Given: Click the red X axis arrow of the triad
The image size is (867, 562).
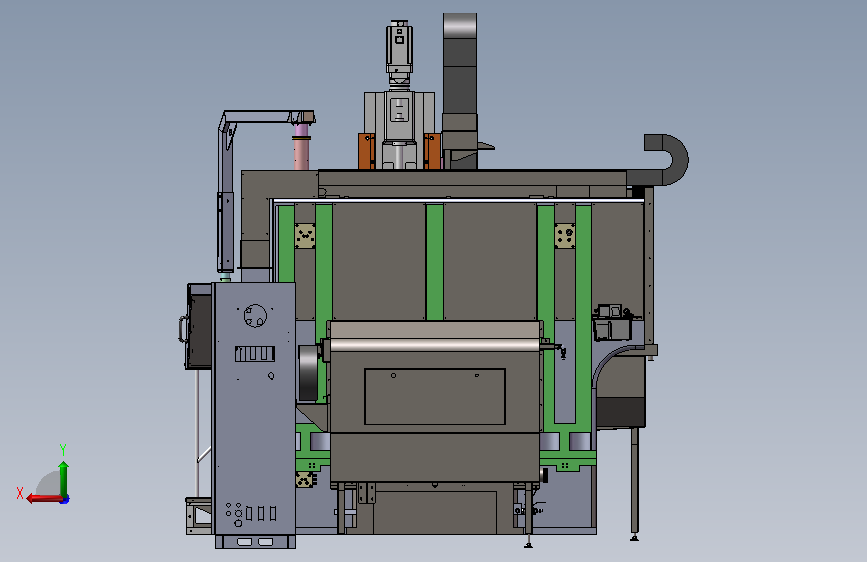Looking at the screenshot, I should [44, 499].
